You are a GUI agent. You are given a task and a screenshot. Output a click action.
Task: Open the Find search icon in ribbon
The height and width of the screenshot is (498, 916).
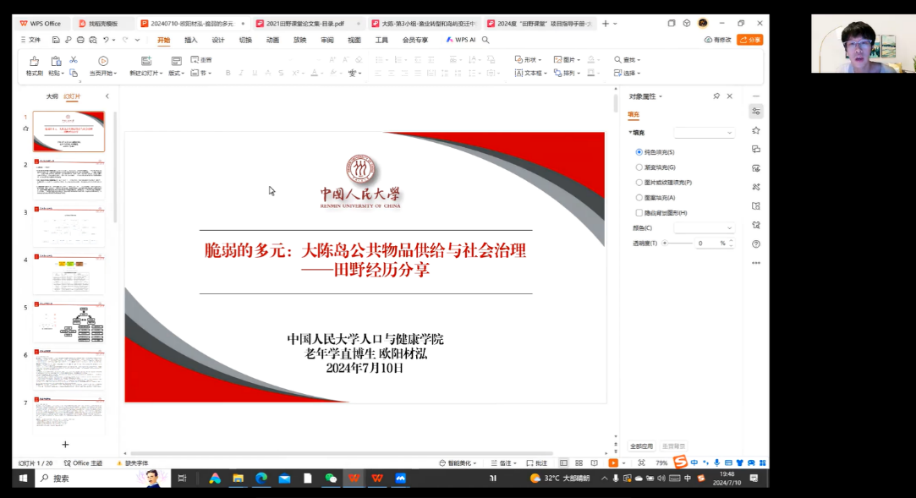[x=618, y=60]
